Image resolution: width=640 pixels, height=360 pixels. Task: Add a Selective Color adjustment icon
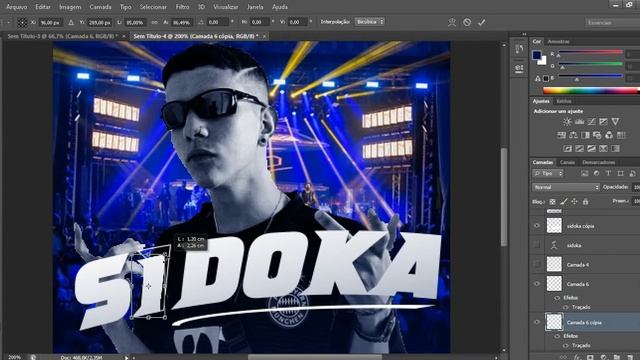tap(603, 149)
